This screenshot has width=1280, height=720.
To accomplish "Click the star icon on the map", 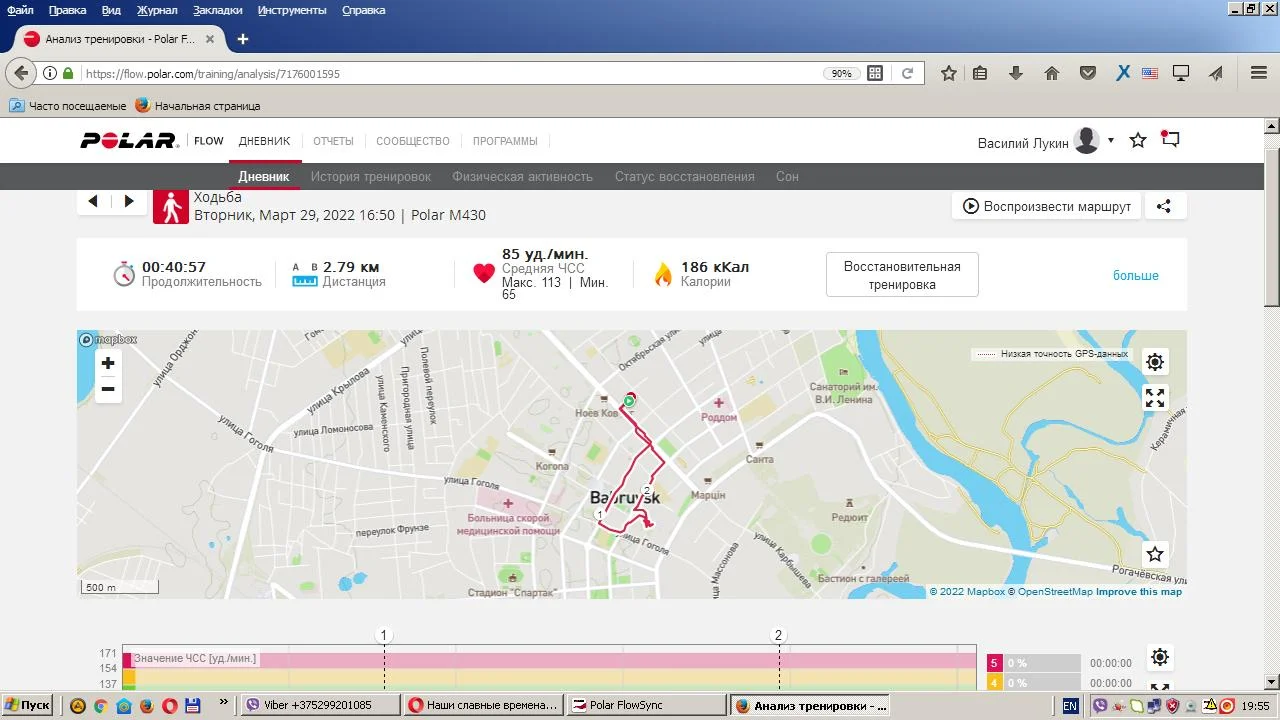I will point(1155,554).
